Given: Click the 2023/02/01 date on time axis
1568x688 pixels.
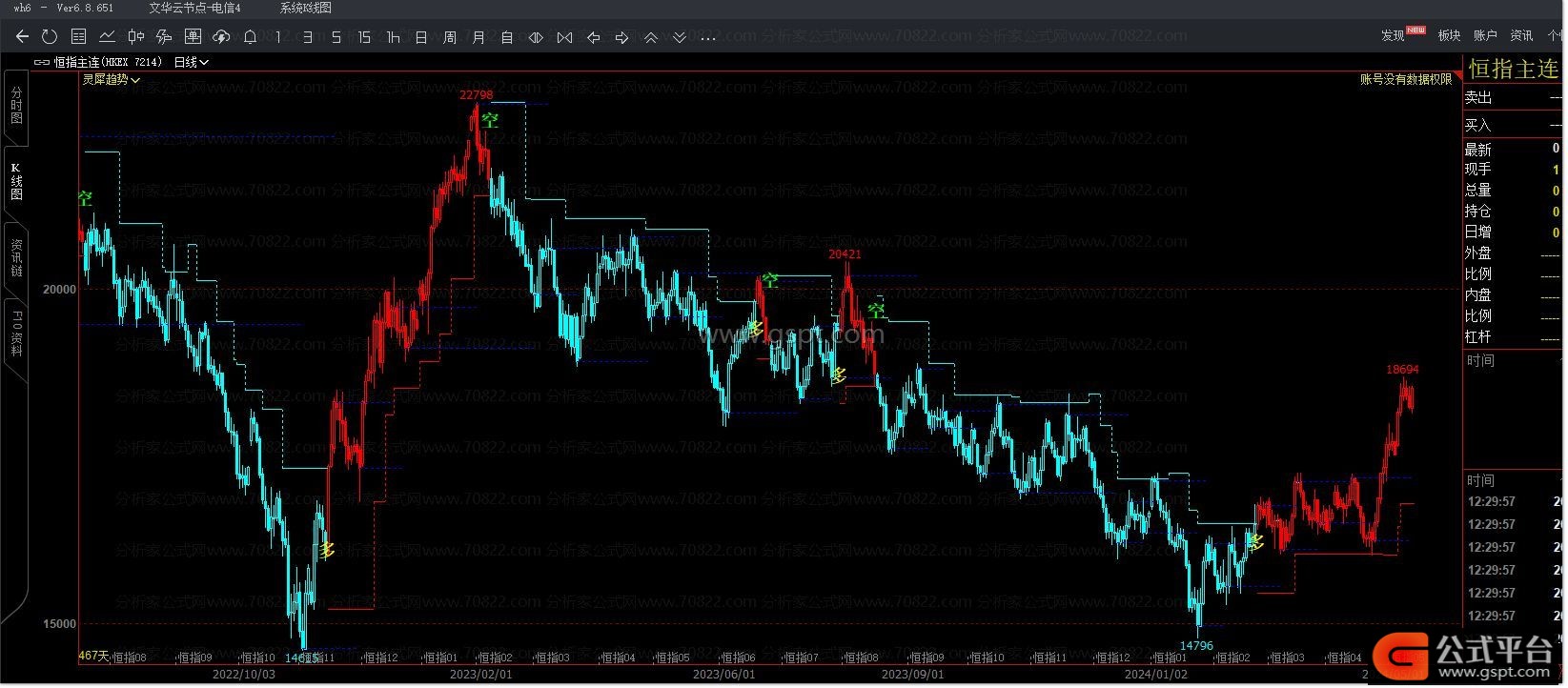Looking at the screenshot, I should point(480,675).
